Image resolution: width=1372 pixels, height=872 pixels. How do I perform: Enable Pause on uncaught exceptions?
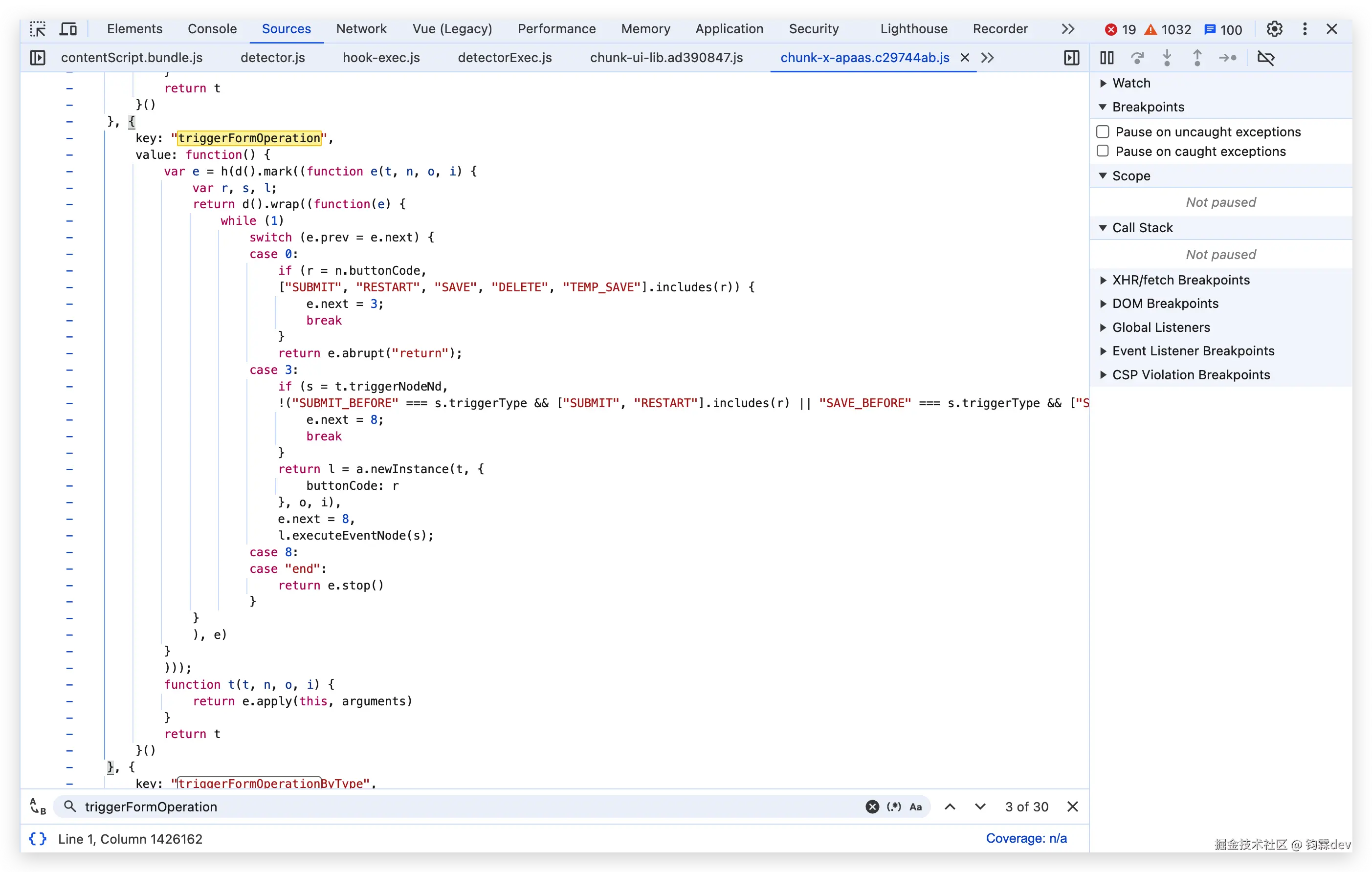[x=1103, y=131]
